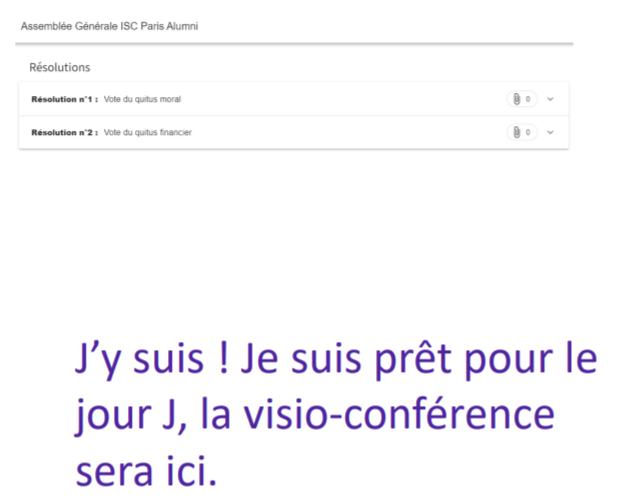The width and height of the screenshot is (641, 501).
Task: Click the purple text "sera ici."
Action: point(146,471)
